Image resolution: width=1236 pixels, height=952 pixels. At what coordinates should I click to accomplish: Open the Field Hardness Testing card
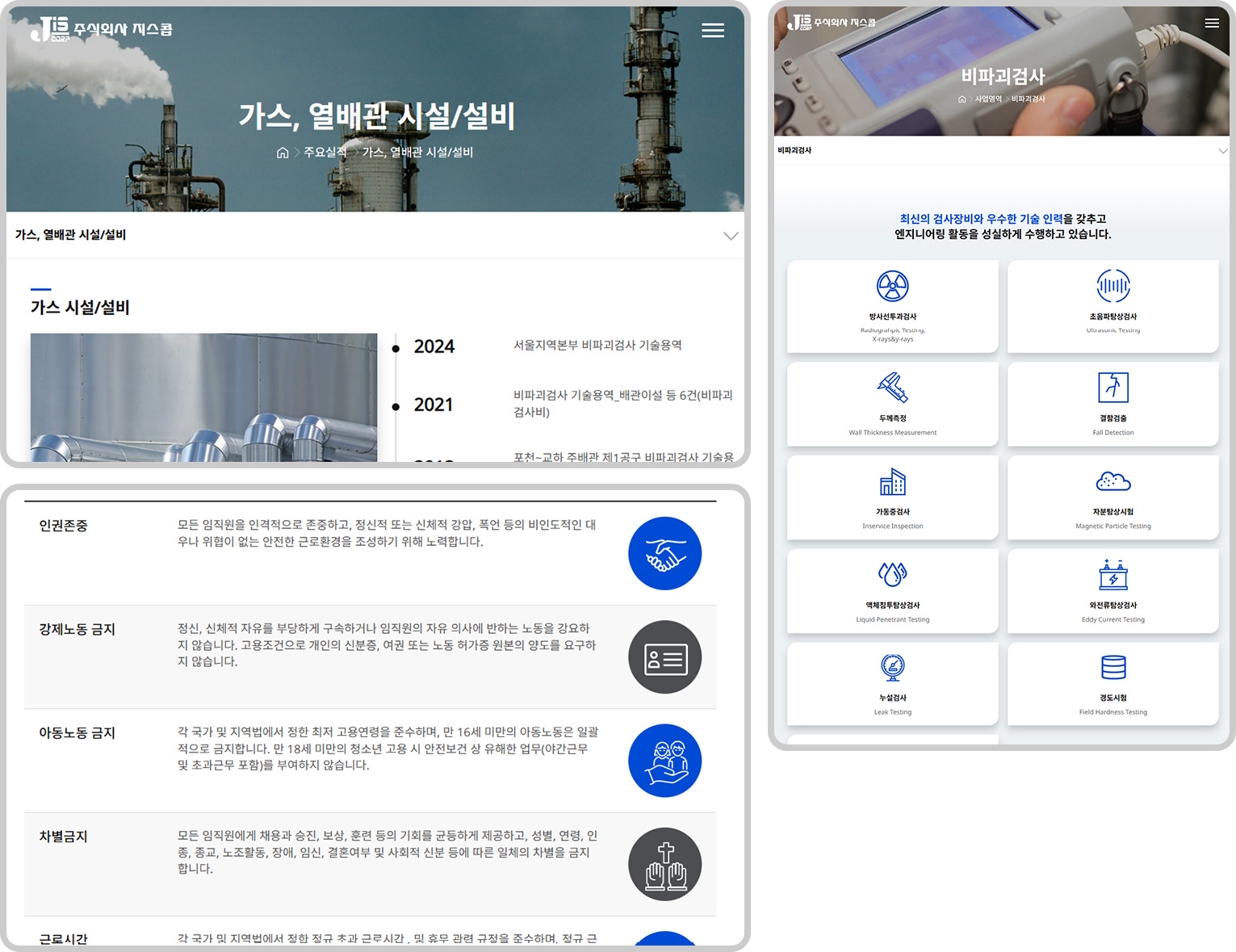(1113, 684)
